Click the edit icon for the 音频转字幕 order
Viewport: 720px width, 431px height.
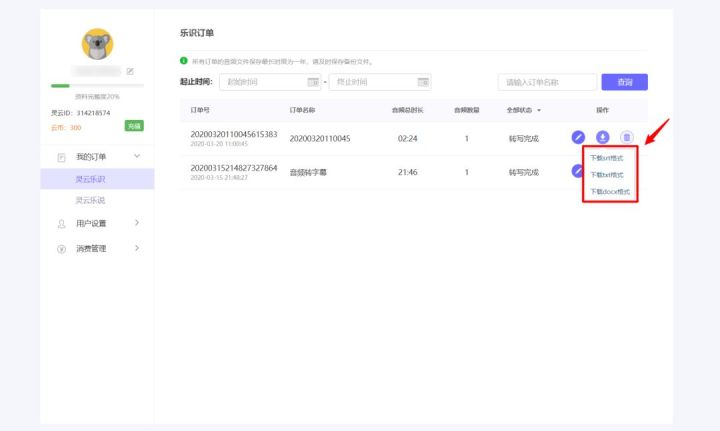[x=577, y=171]
